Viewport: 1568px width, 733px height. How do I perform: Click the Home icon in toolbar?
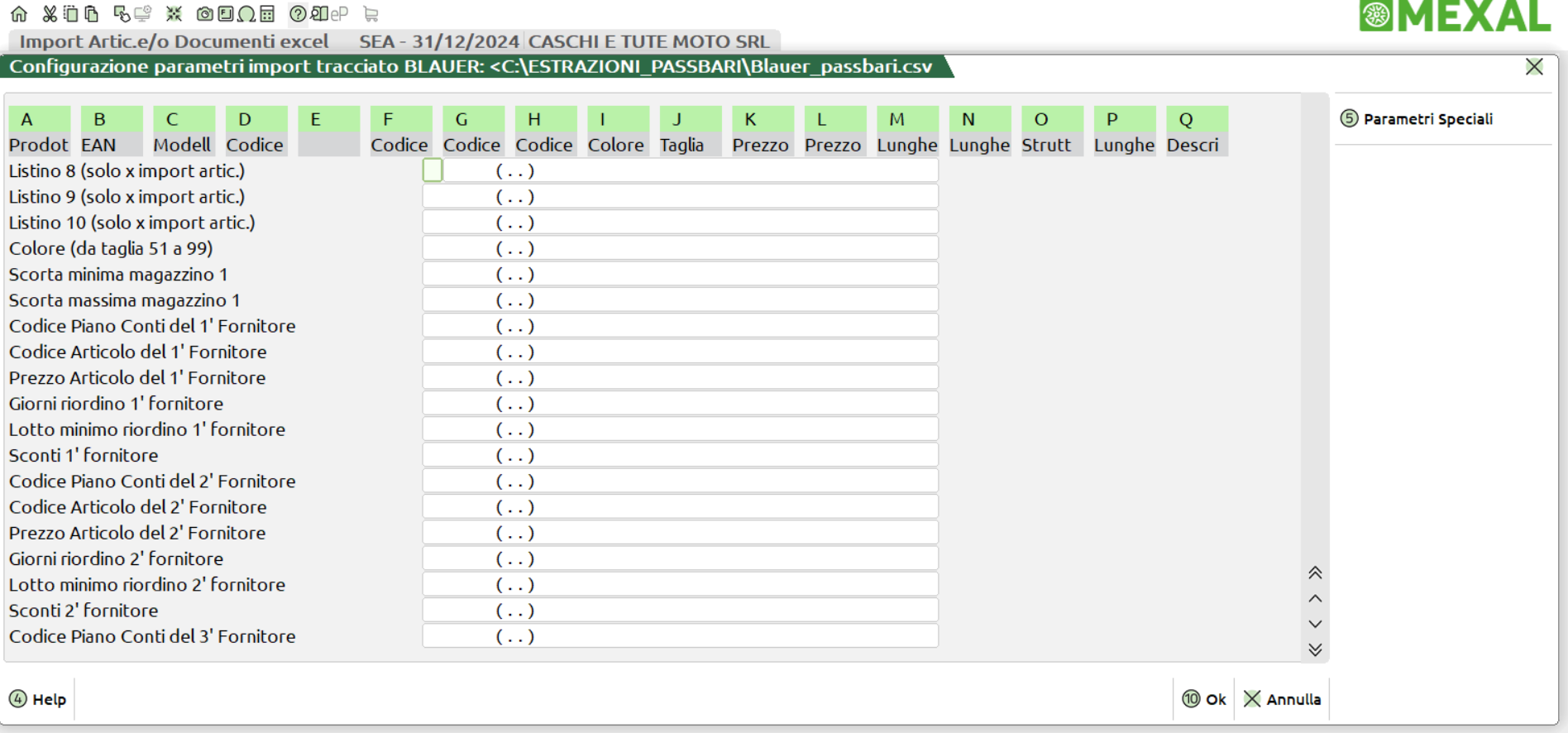point(18,14)
